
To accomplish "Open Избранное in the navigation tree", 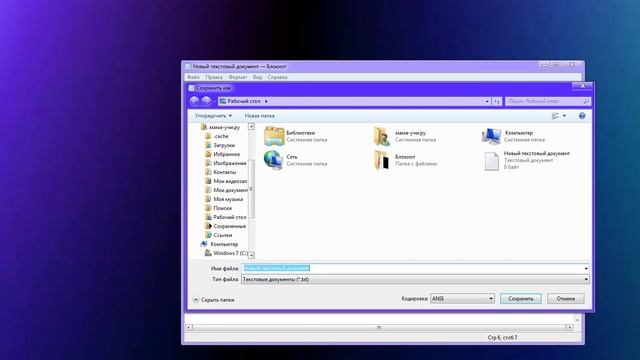I will point(222,154).
